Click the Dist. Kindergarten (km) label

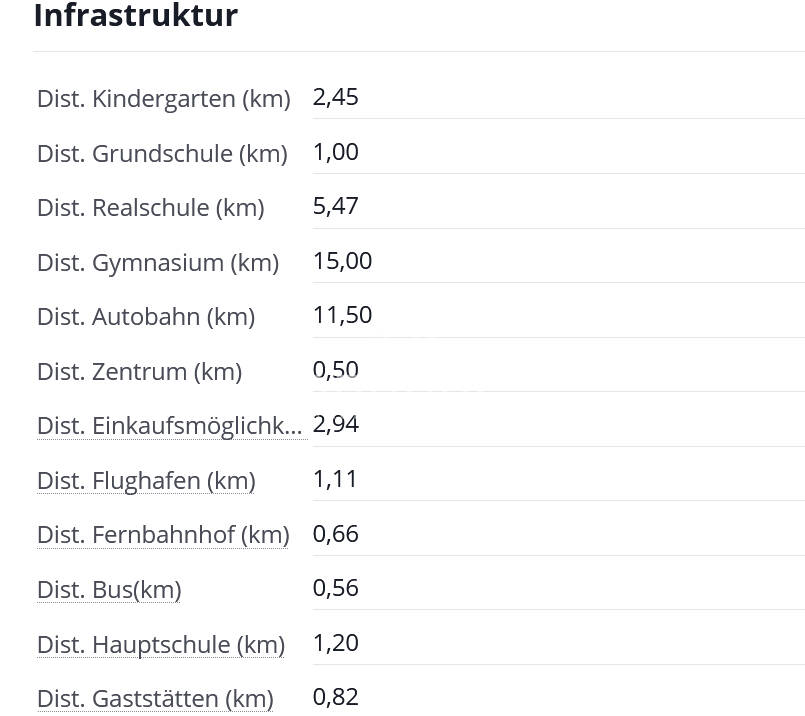(x=163, y=99)
